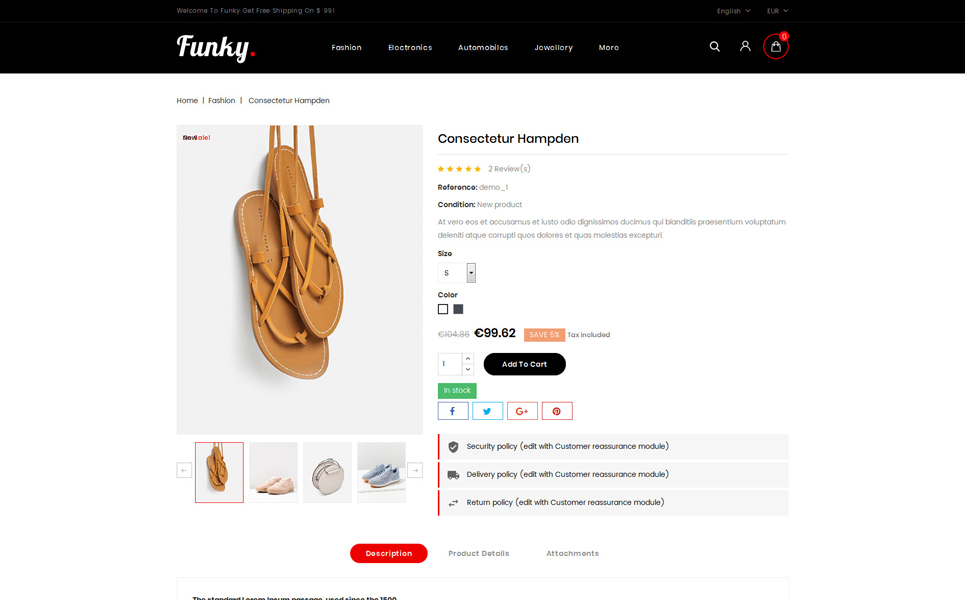Share product on Facebook

[453, 411]
